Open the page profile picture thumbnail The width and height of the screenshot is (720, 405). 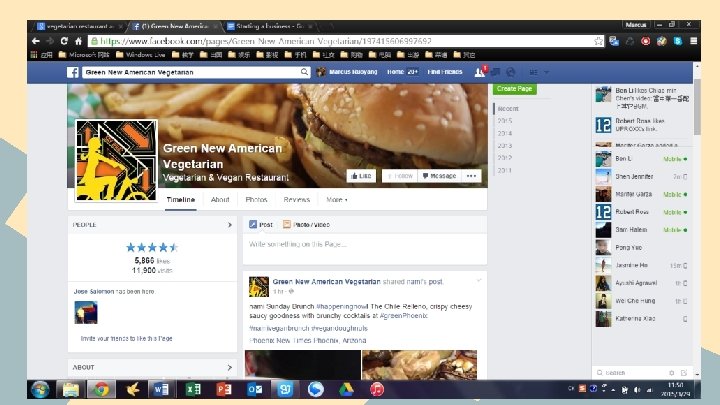(116, 160)
